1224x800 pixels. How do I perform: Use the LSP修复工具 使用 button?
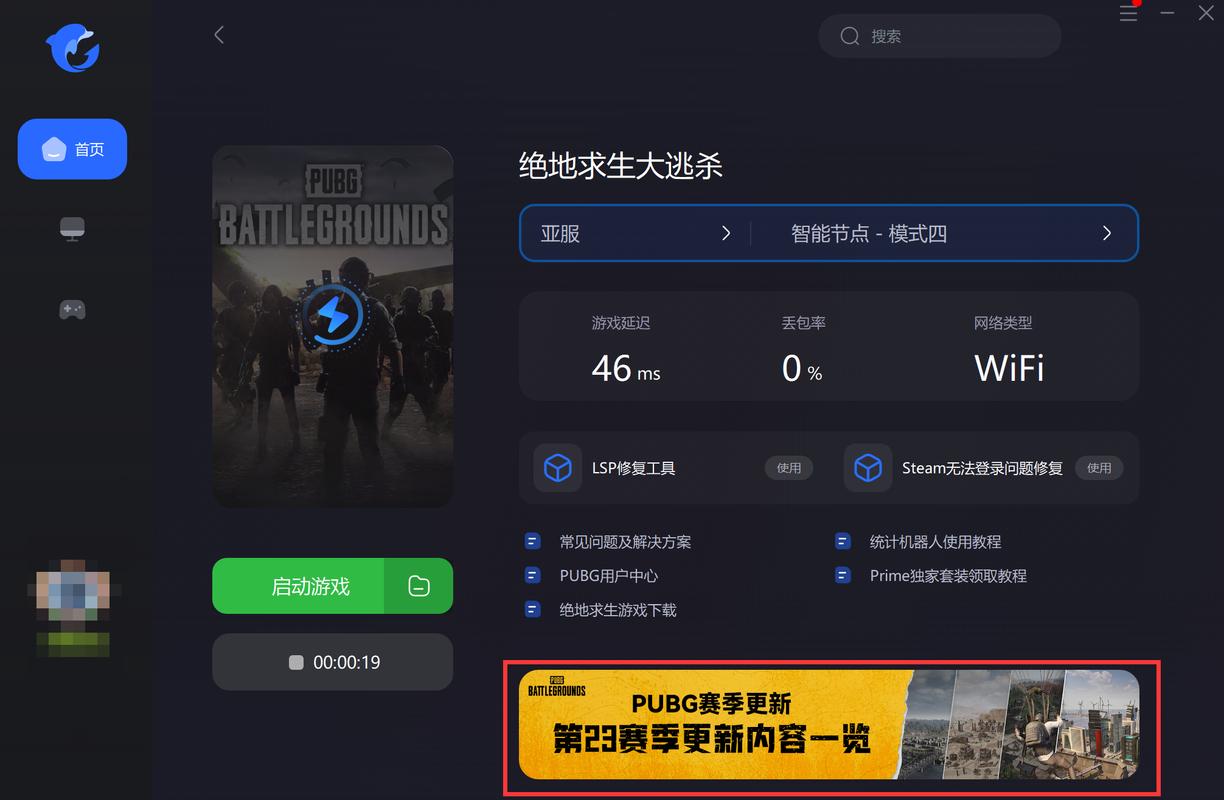789,467
